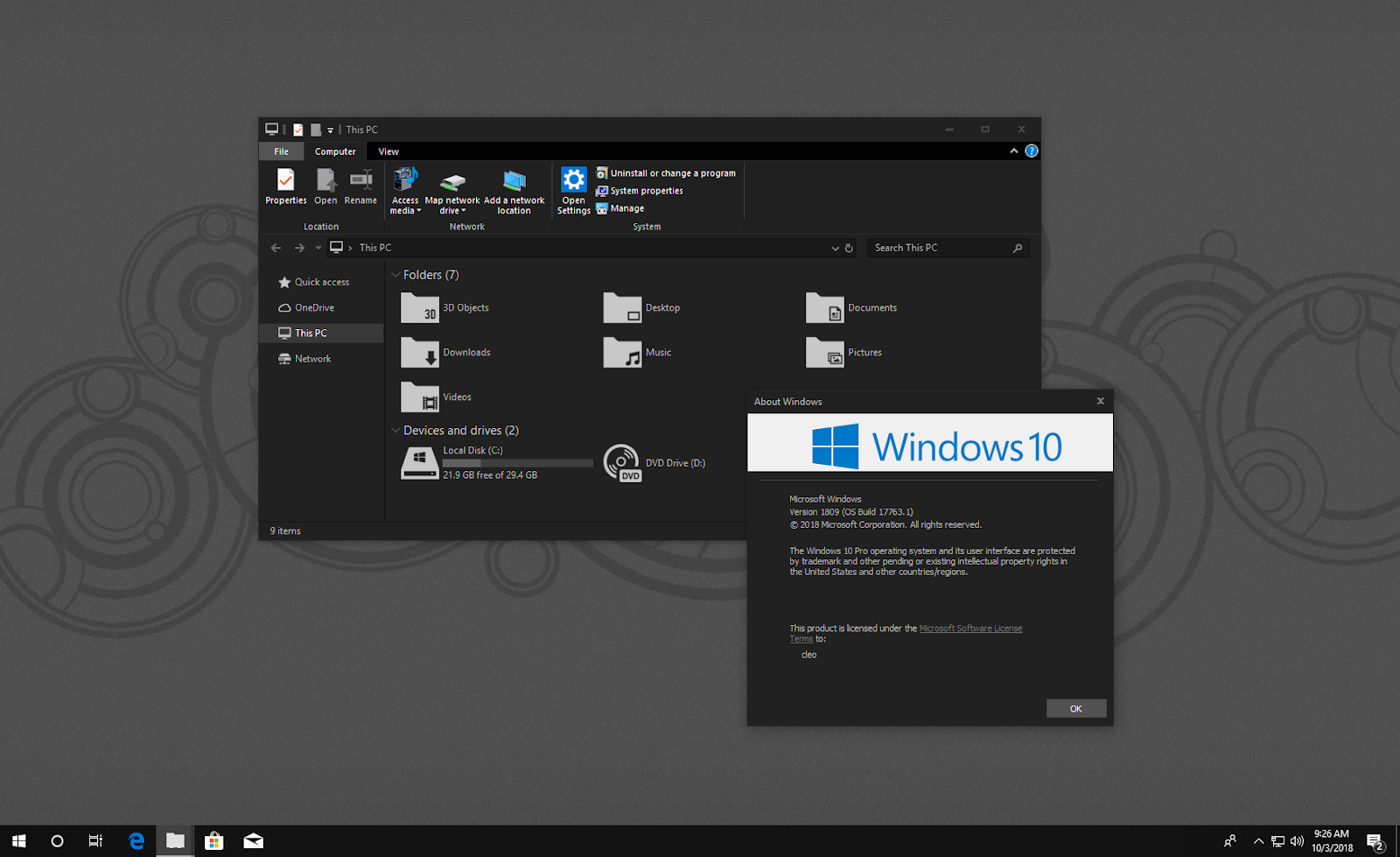Select the Videos folder

coord(437,397)
